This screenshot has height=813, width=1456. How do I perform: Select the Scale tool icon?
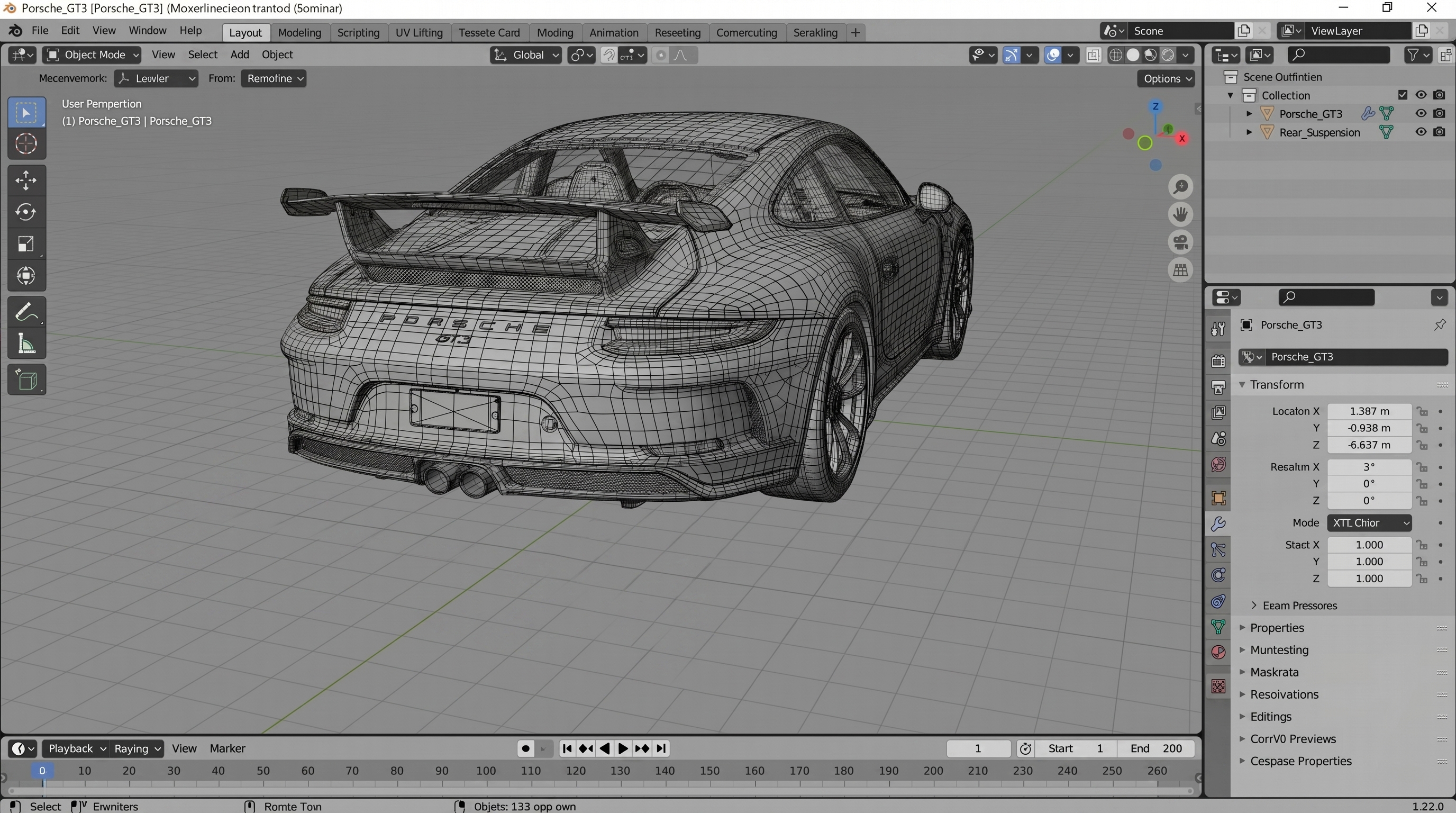pyautogui.click(x=26, y=244)
